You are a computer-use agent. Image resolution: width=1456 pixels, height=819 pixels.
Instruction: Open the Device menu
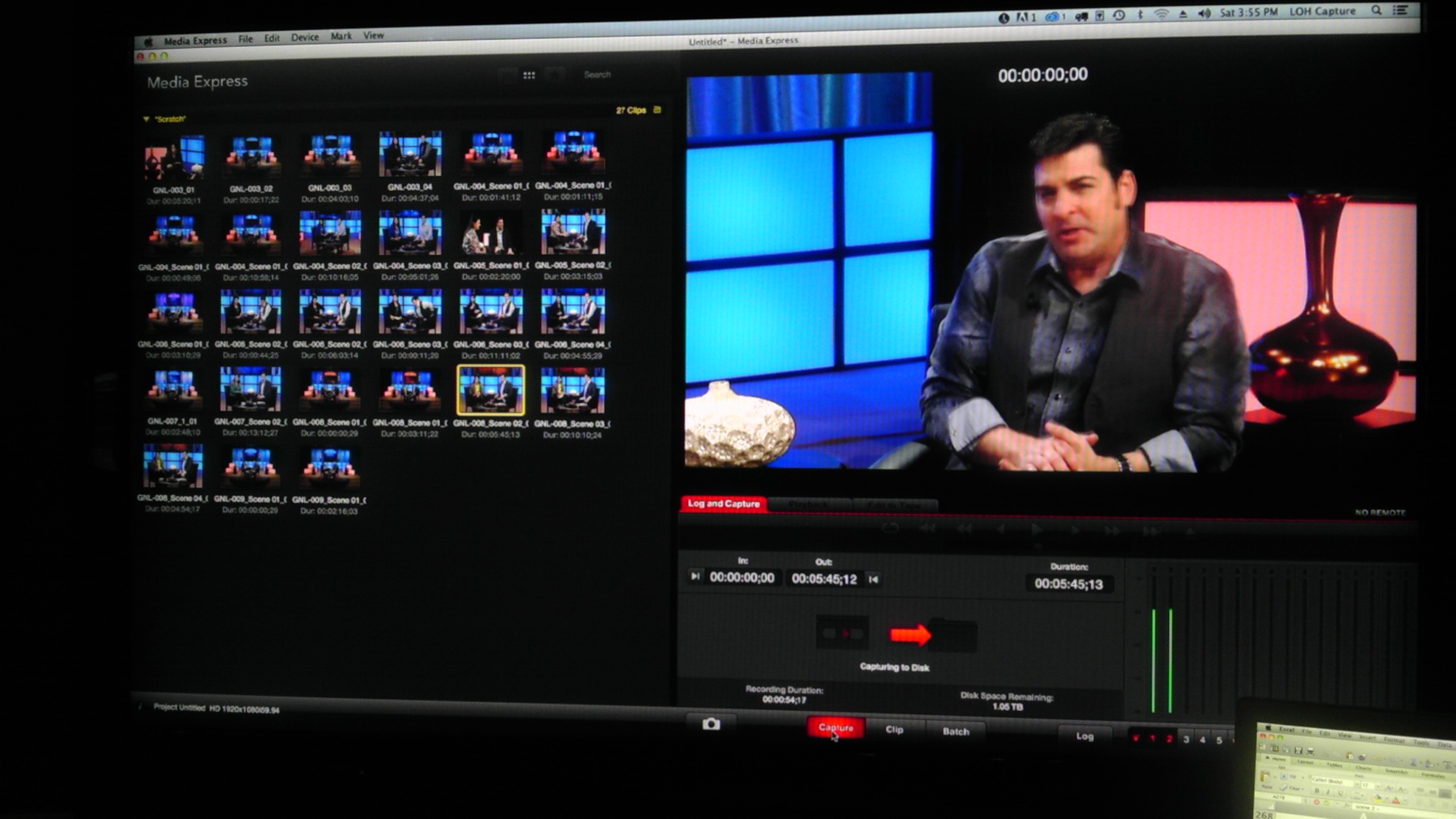(305, 38)
